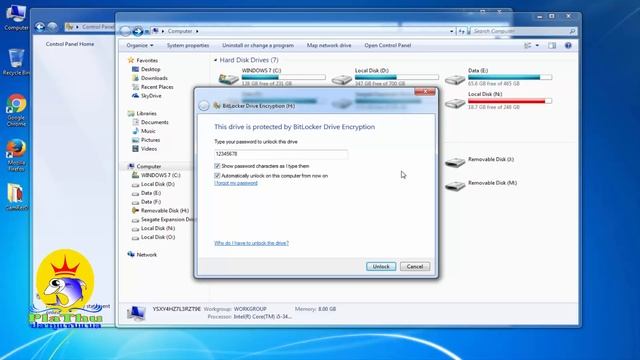Select Libraries in navigation pane
The image size is (640, 360).
point(146,113)
